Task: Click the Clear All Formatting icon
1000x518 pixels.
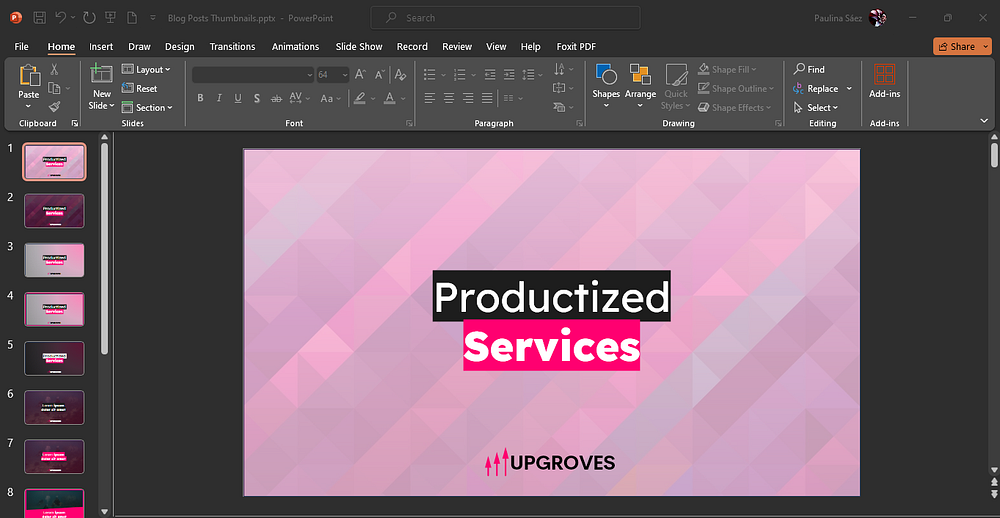Action: coord(400,75)
